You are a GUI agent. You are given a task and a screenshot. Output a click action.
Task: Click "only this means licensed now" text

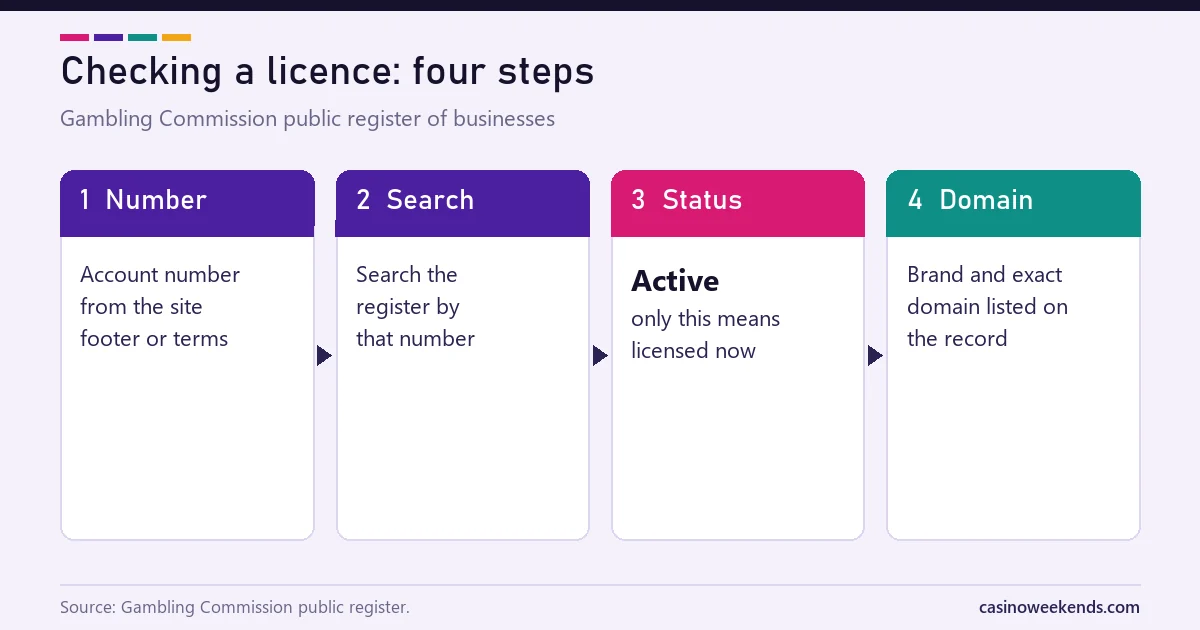point(705,335)
